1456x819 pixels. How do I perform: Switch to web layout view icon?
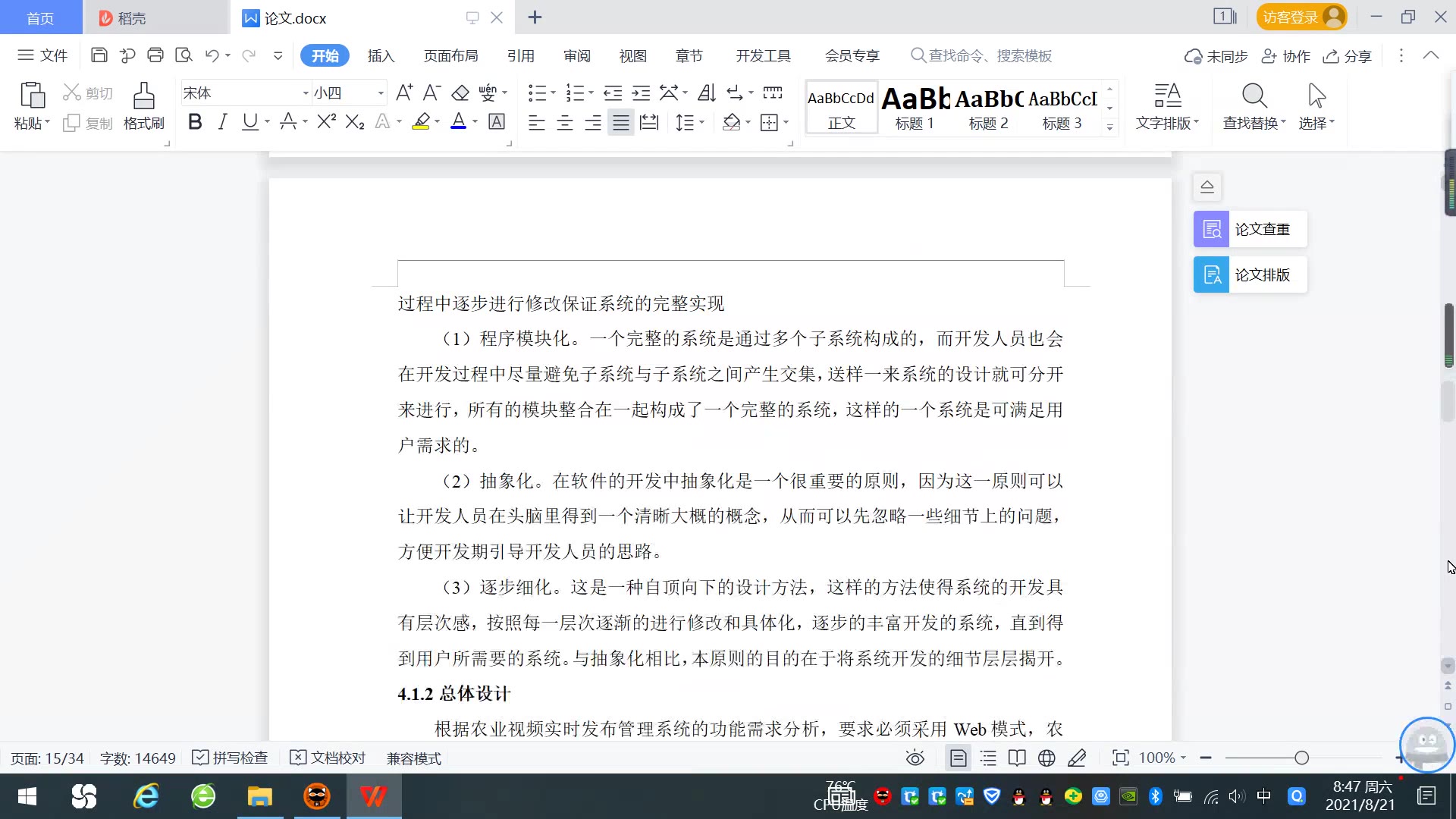tap(1046, 758)
